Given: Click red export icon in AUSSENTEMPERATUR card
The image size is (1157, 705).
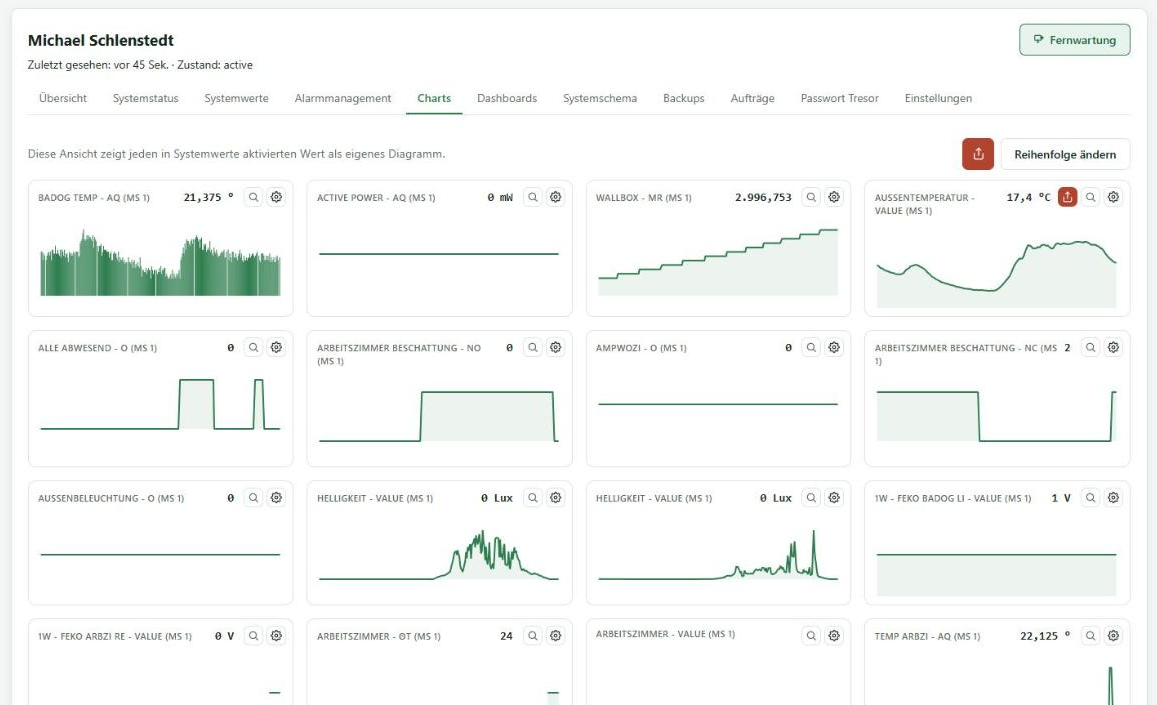Looking at the screenshot, I should (x=1067, y=197).
